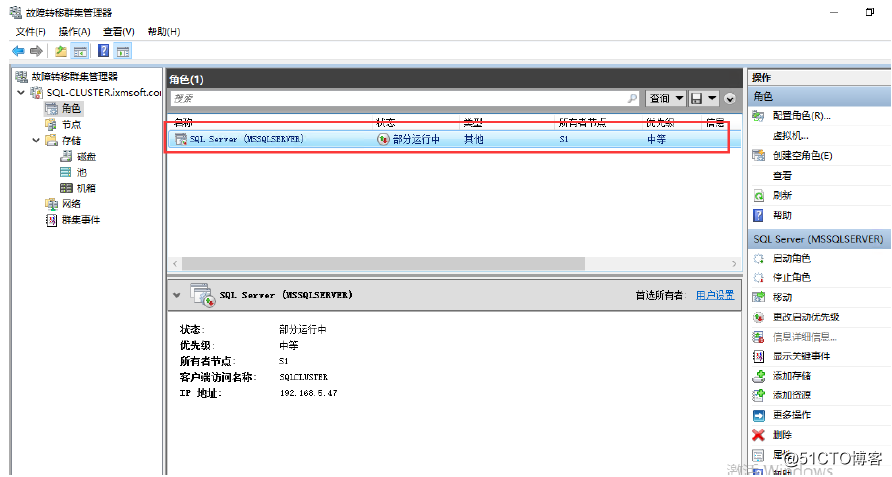892x477 pixels.
Task: Select 群集事件 in the navigation tree
Action: pyautogui.click(x=81, y=220)
